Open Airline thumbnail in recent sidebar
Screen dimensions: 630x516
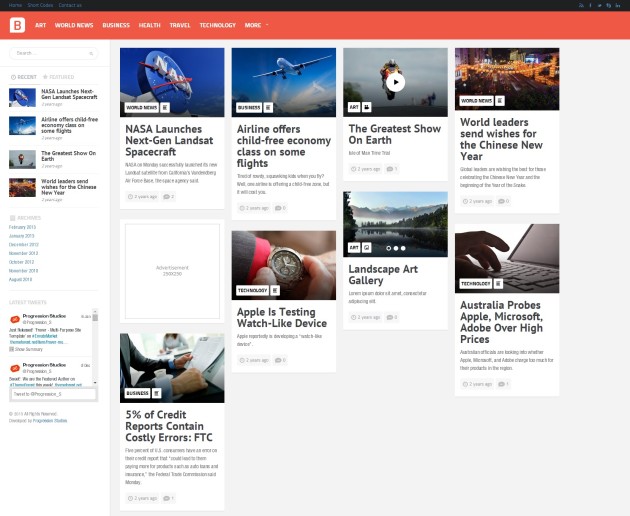[22, 126]
